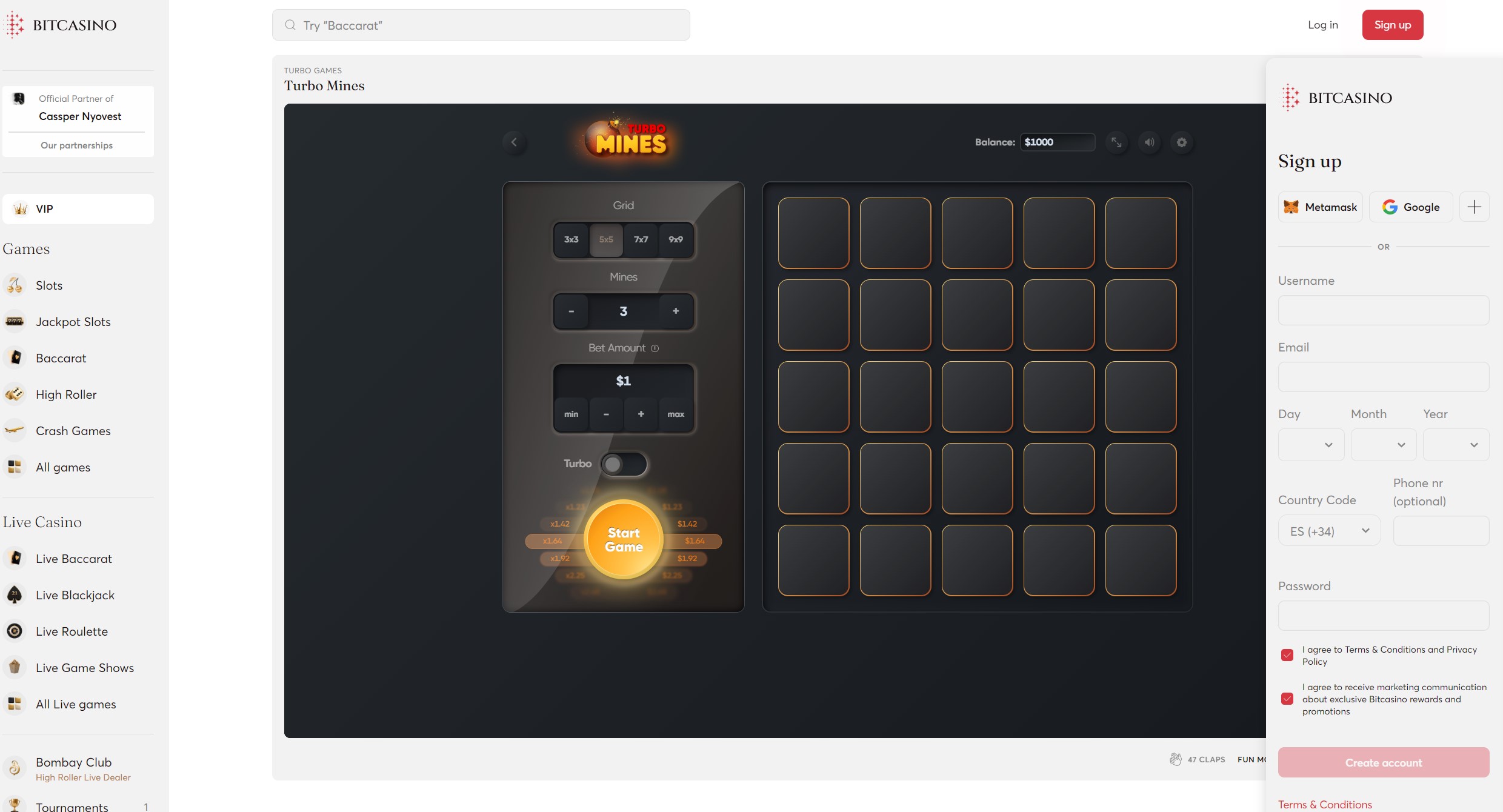This screenshot has height=812, width=1503.
Task: Check the Terms & Conditions agreement checkbox
Action: tap(1287, 655)
